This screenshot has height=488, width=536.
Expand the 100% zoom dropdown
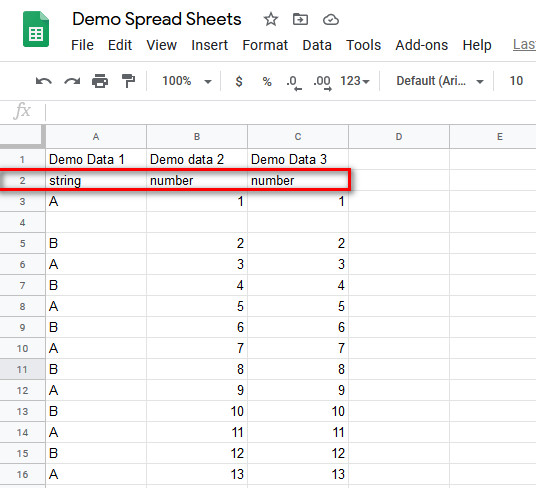point(187,81)
